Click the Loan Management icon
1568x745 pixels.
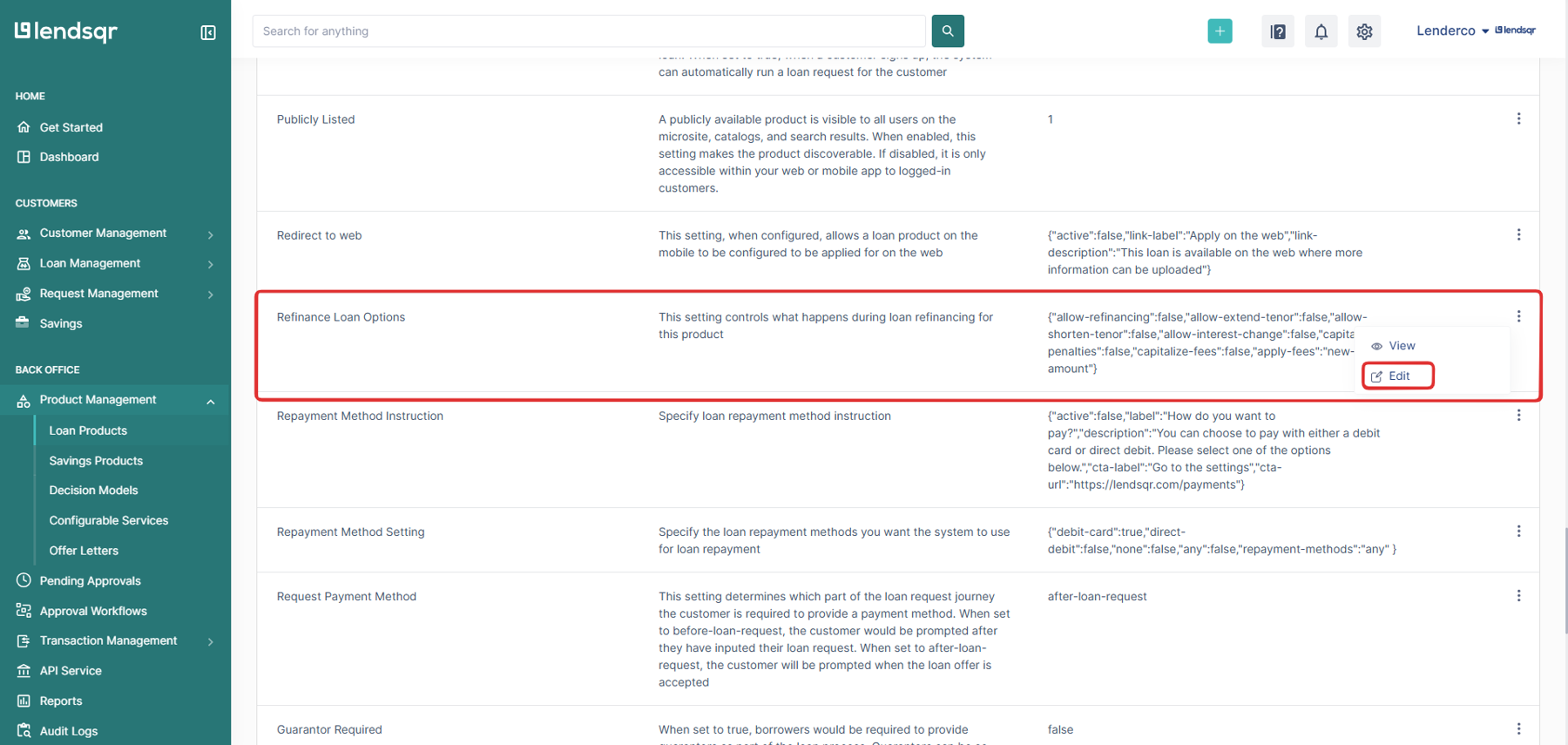pyautogui.click(x=24, y=263)
